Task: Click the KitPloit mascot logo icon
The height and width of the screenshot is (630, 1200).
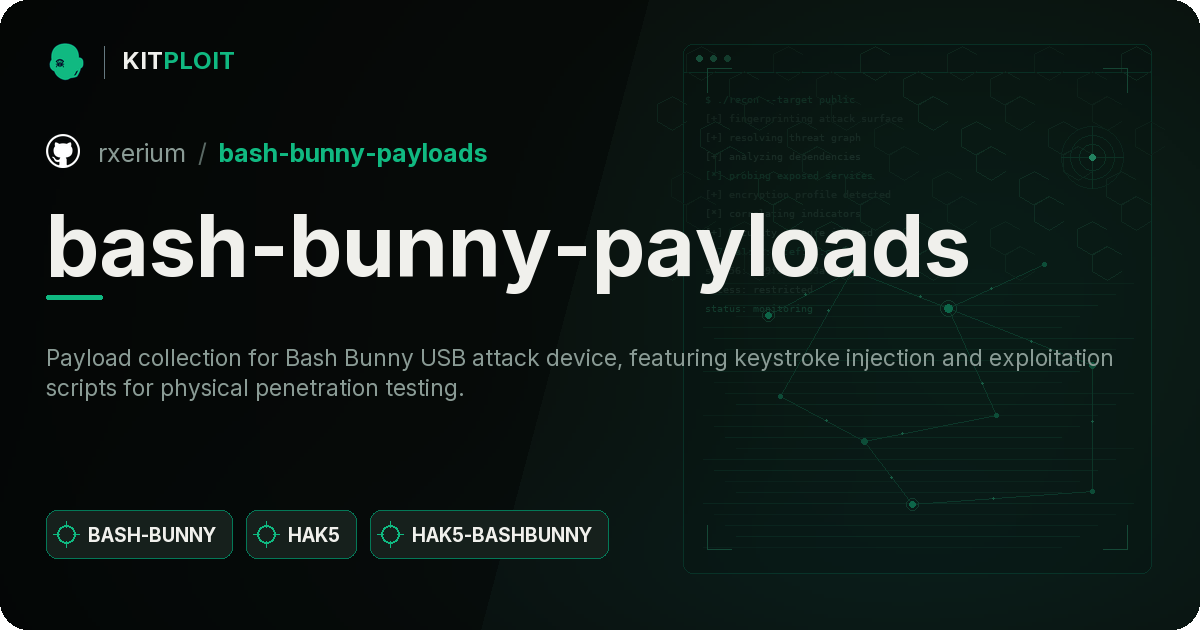Action: pyautogui.click(x=66, y=61)
